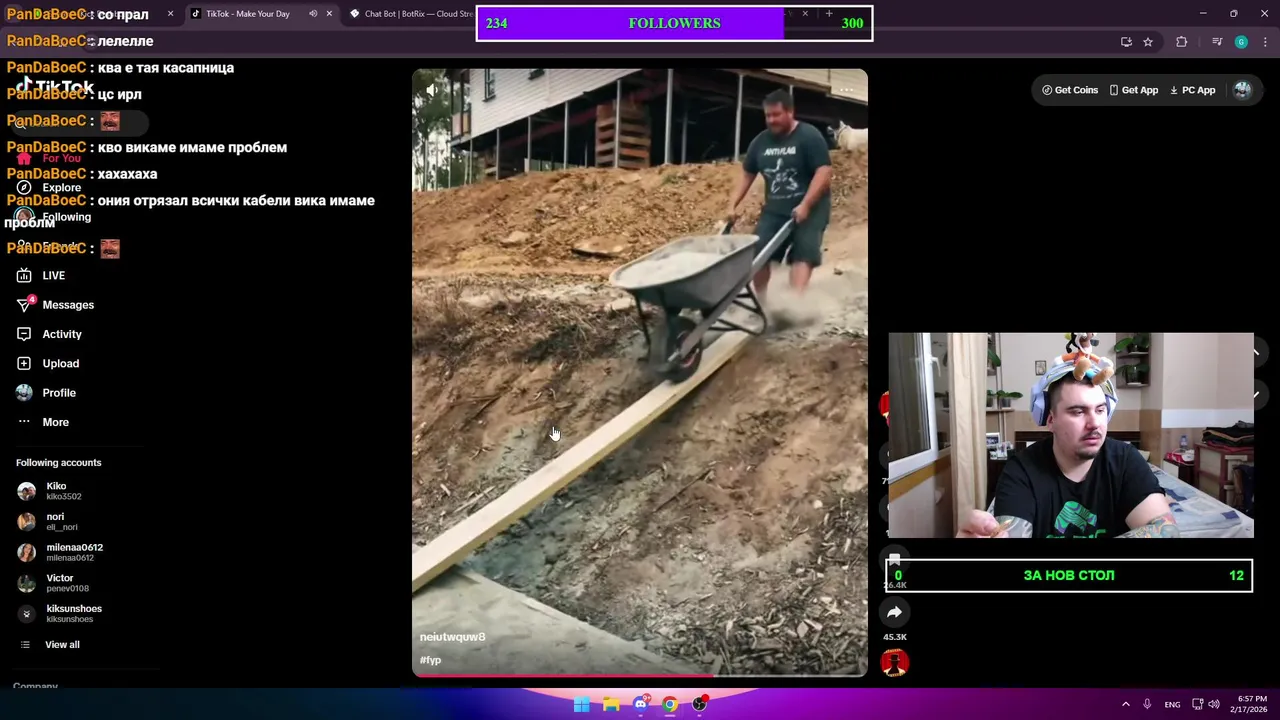
Task: Open the kiksunshoes account
Action: [x=60, y=613]
